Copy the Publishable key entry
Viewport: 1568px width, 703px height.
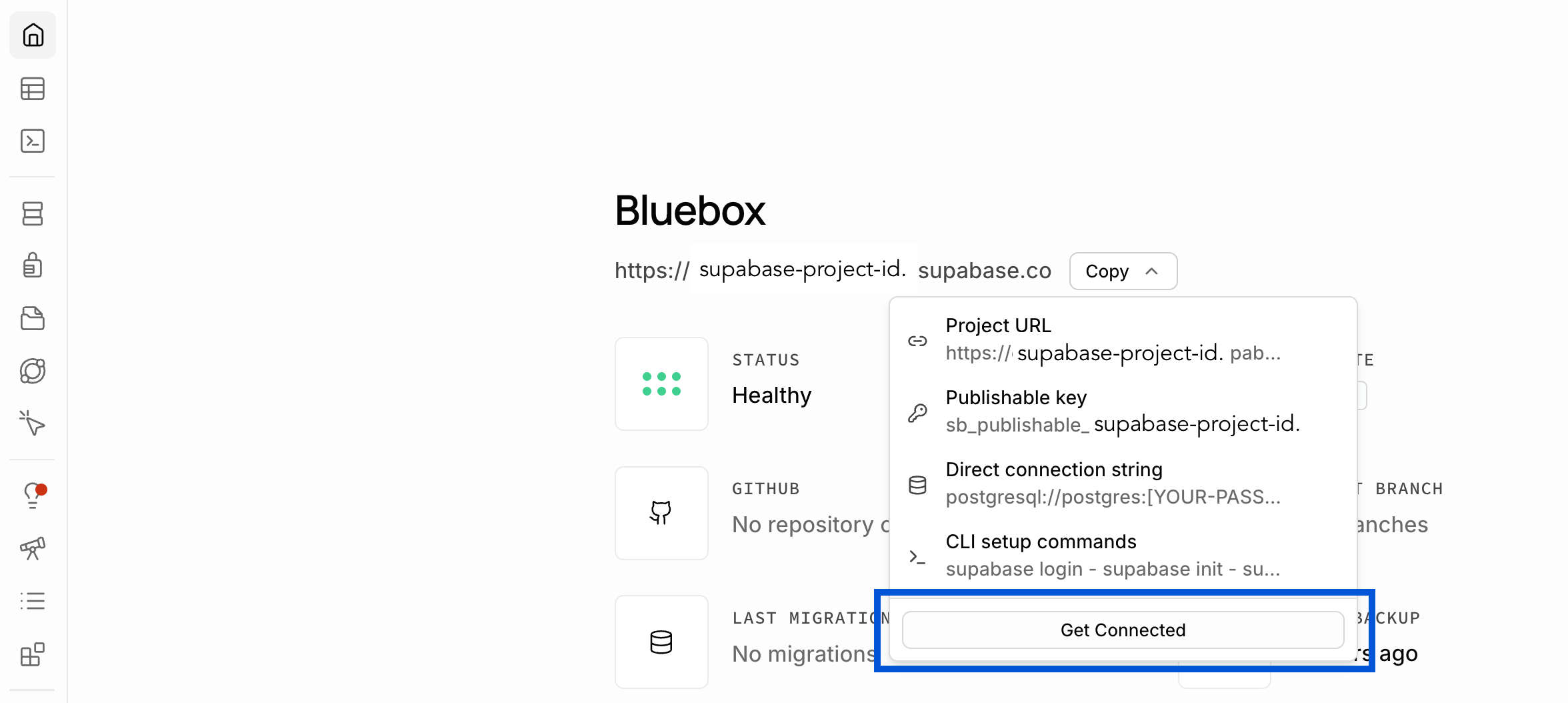tap(1123, 412)
